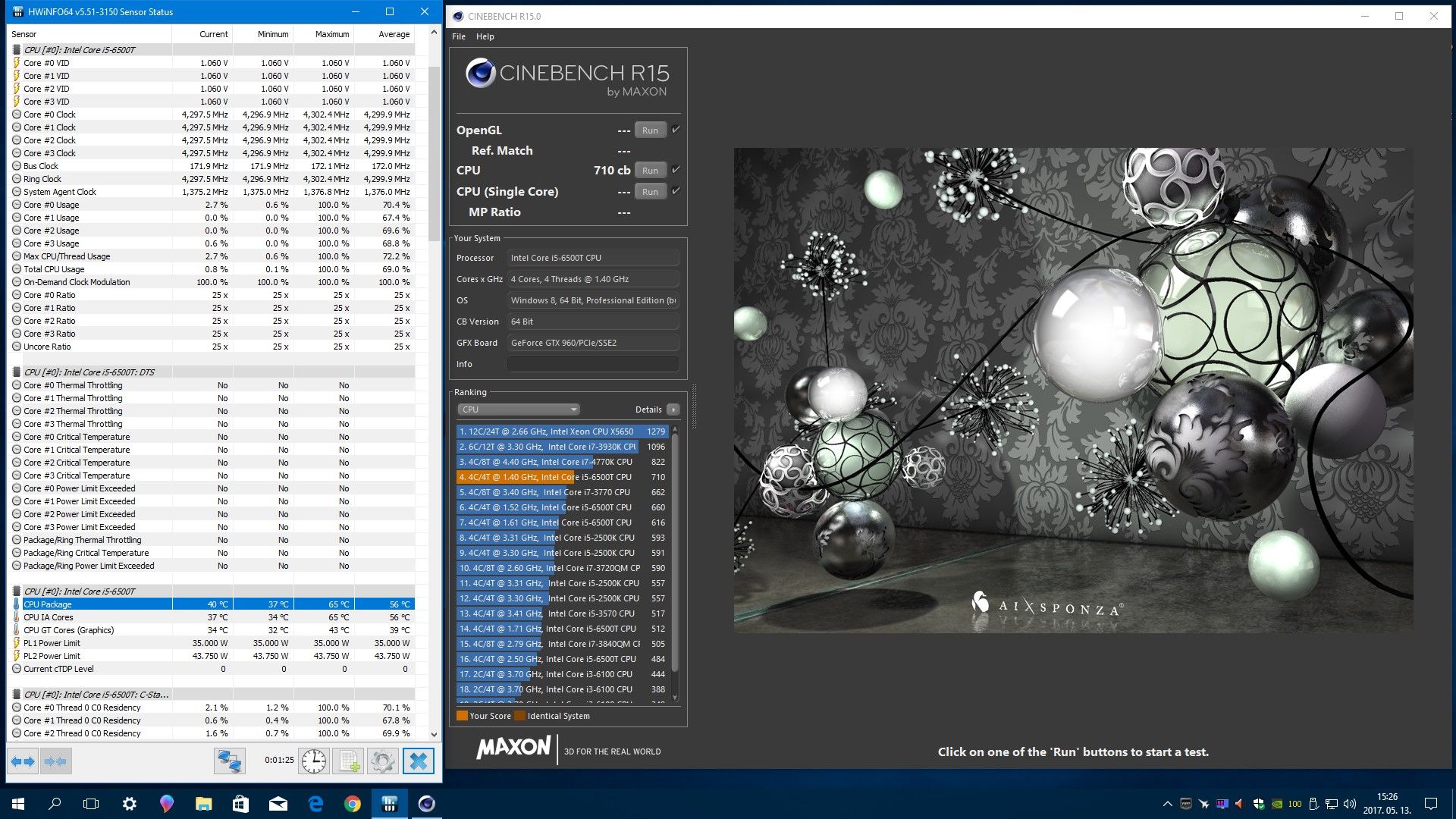1456x819 pixels.
Task: Open taskbar Search magnifier
Action: pyautogui.click(x=55, y=804)
